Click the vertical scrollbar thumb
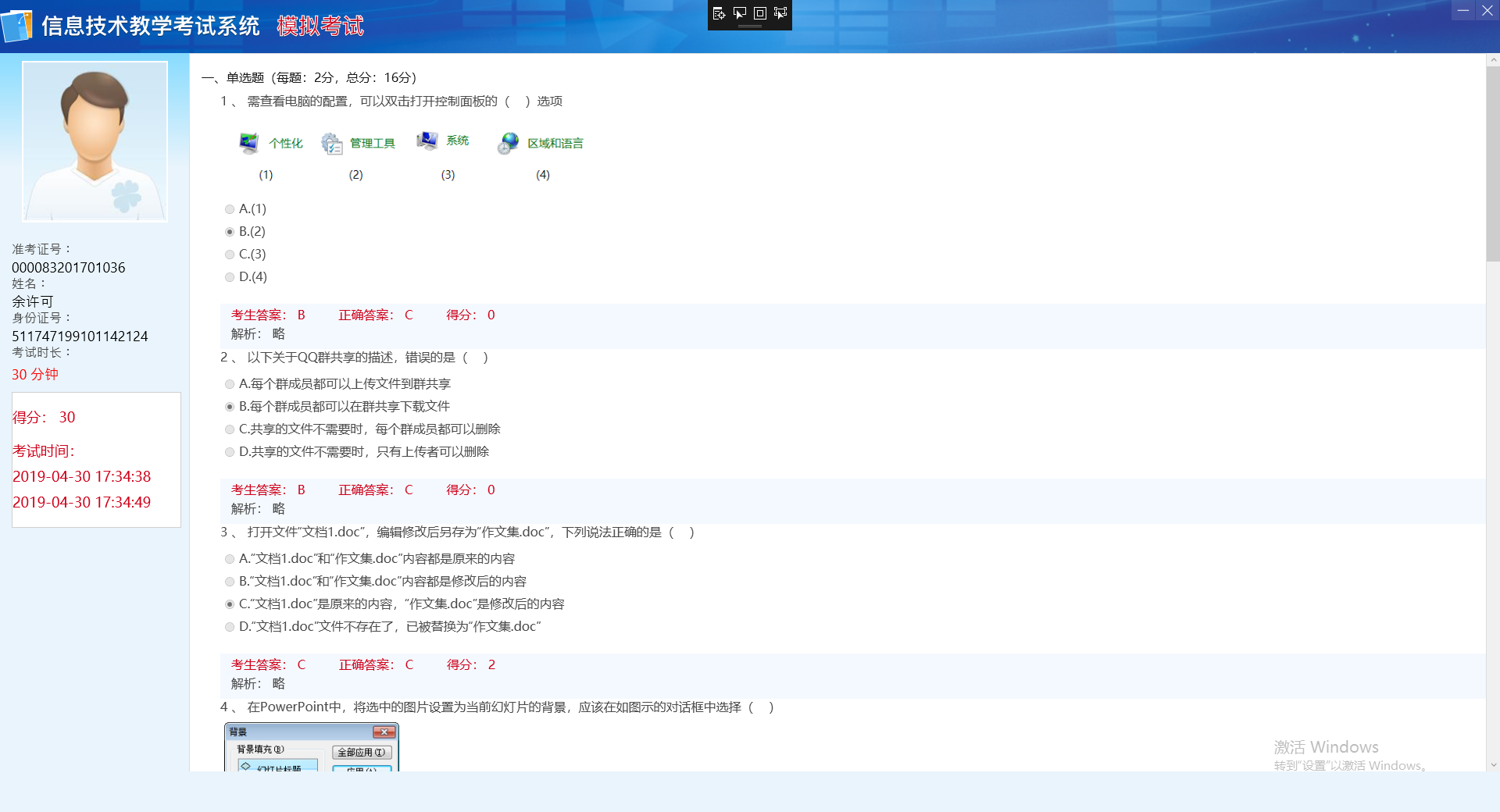The image size is (1500, 812). (x=1493, y=164)
